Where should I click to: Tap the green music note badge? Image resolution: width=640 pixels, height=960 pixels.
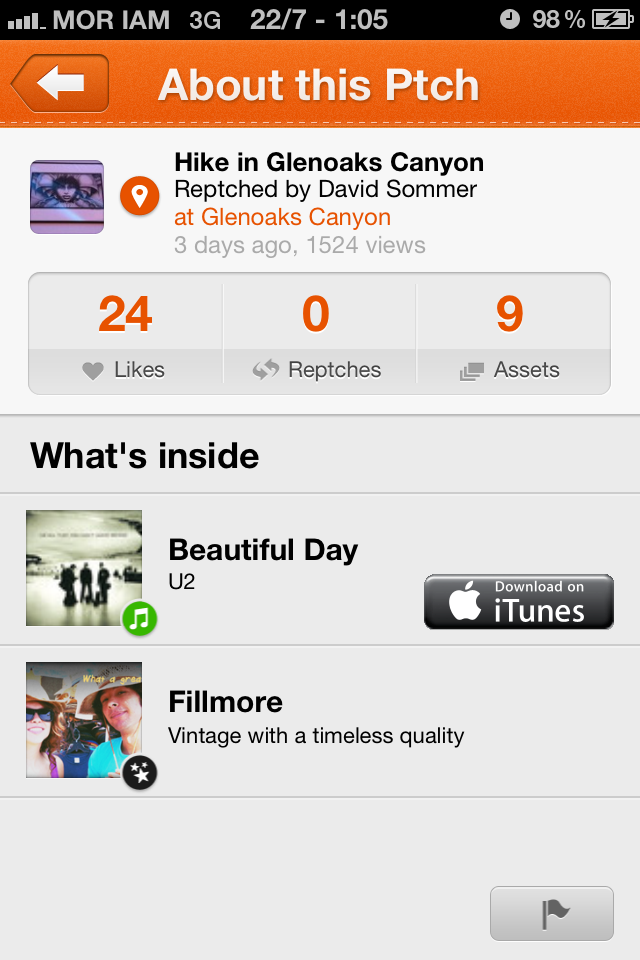click(140, 620)
